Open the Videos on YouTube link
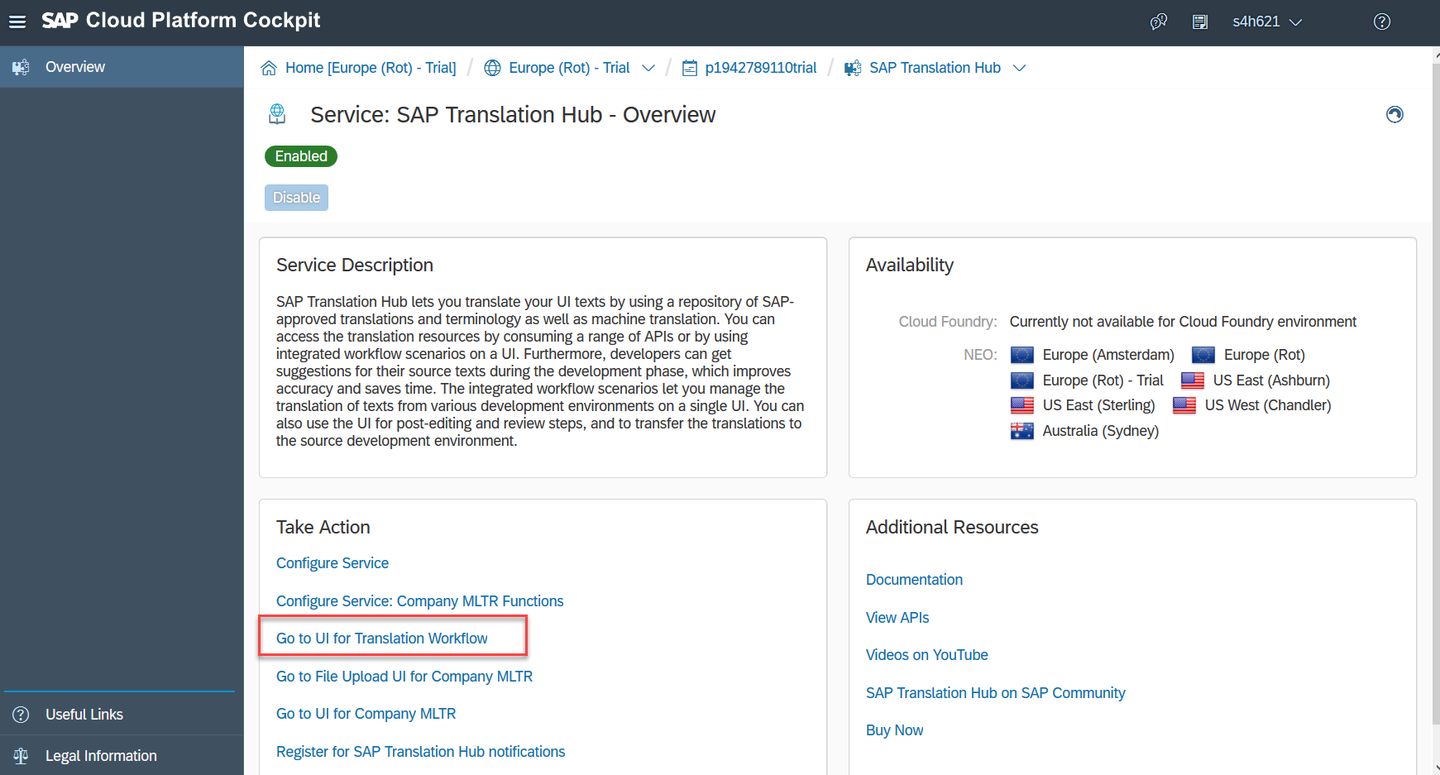 [x=927, y=655]
